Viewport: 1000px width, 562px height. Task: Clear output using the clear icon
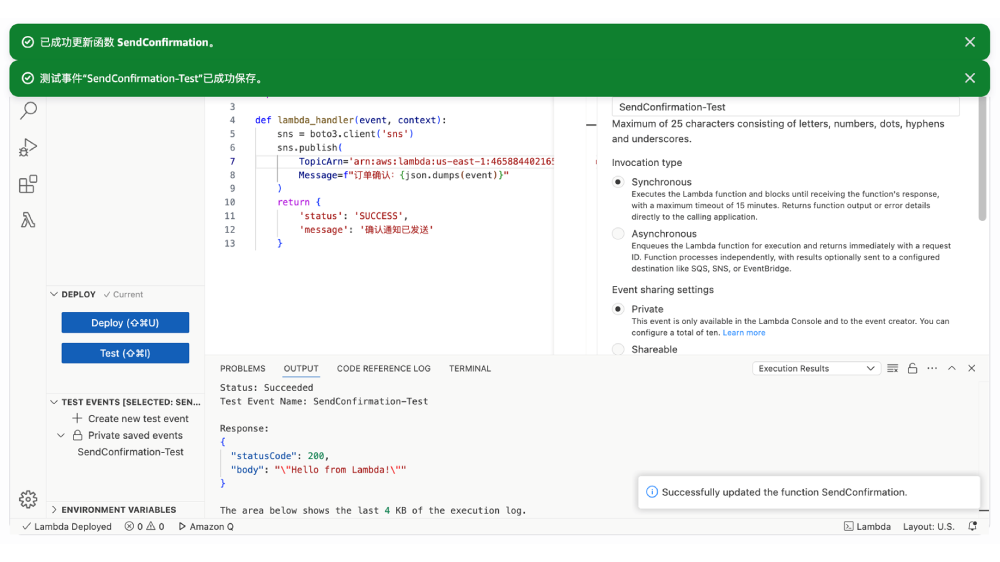[893, 369]
